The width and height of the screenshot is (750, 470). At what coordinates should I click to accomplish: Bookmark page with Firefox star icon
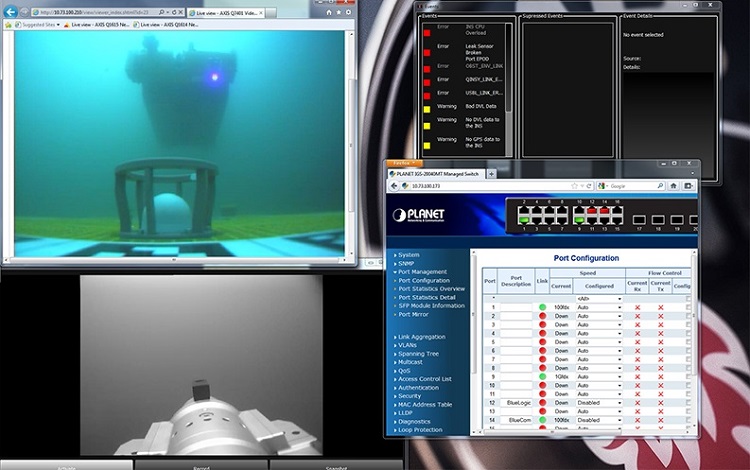574,186
